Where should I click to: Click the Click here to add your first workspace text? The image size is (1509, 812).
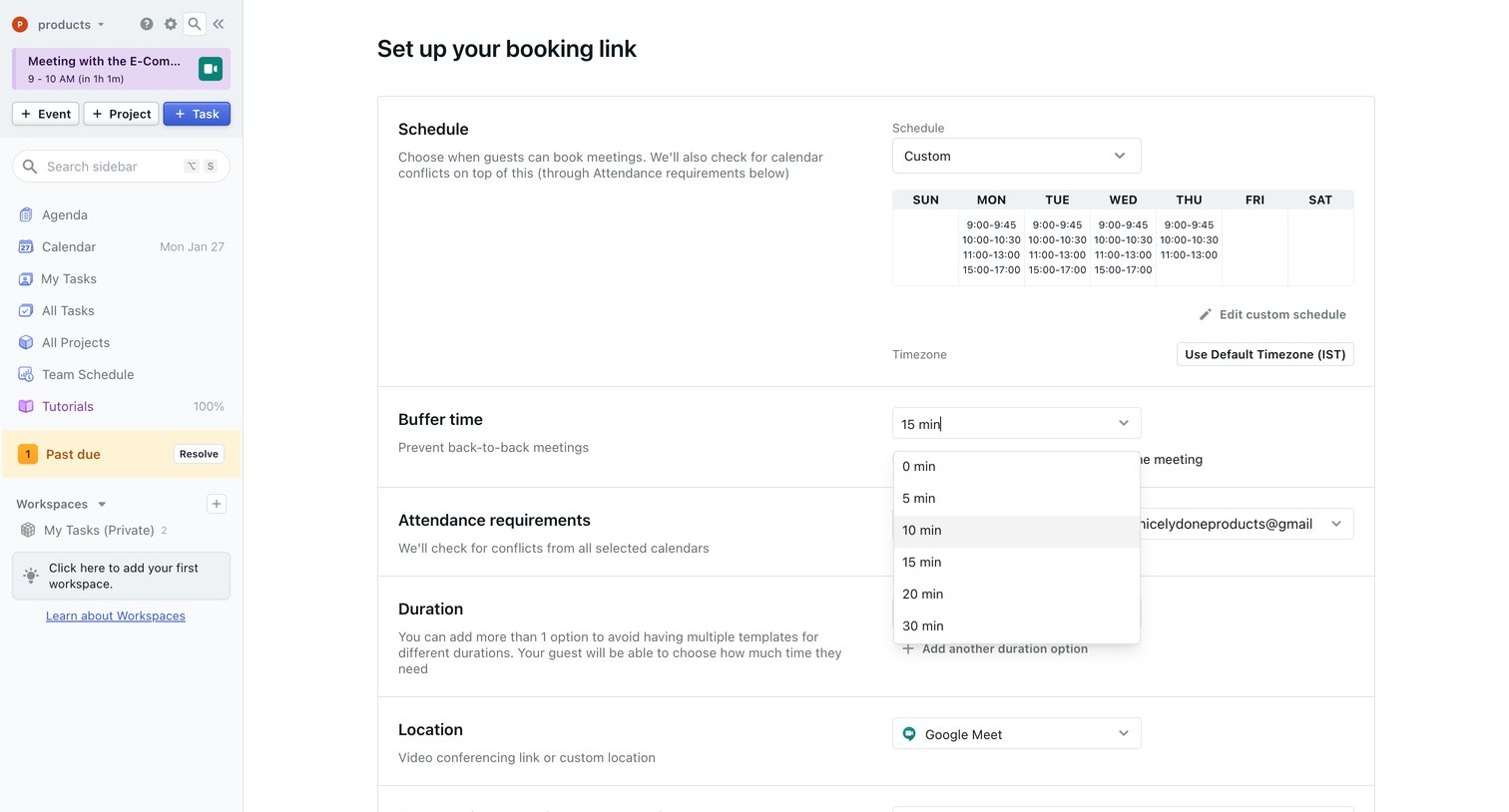(x=124, y=576)
